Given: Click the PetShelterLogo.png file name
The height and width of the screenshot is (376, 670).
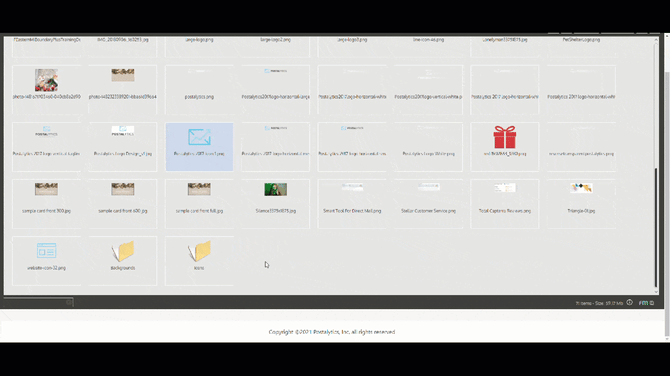Looking at the screenshot, I should coord(581,39).
